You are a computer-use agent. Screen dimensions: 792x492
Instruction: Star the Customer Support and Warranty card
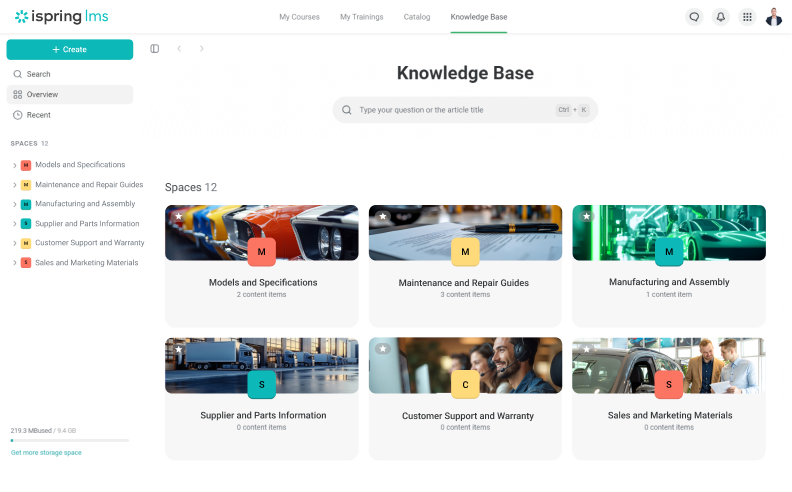click(x=383, y=349)
